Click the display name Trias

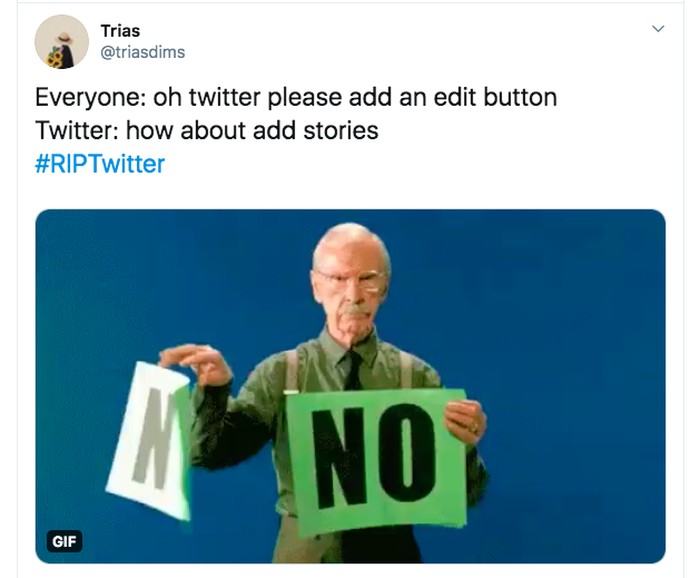pos(120,30)
